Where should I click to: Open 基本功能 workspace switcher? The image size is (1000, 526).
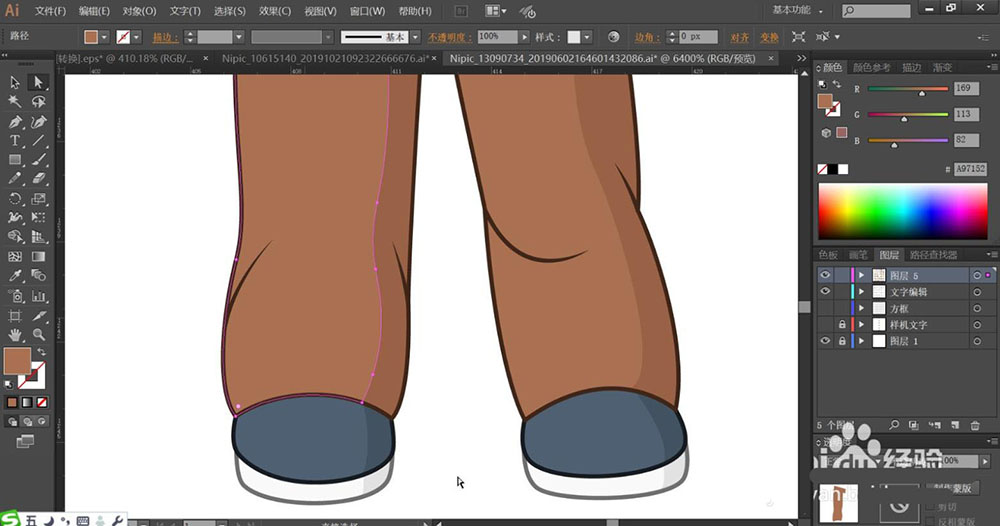pos(797,10)
